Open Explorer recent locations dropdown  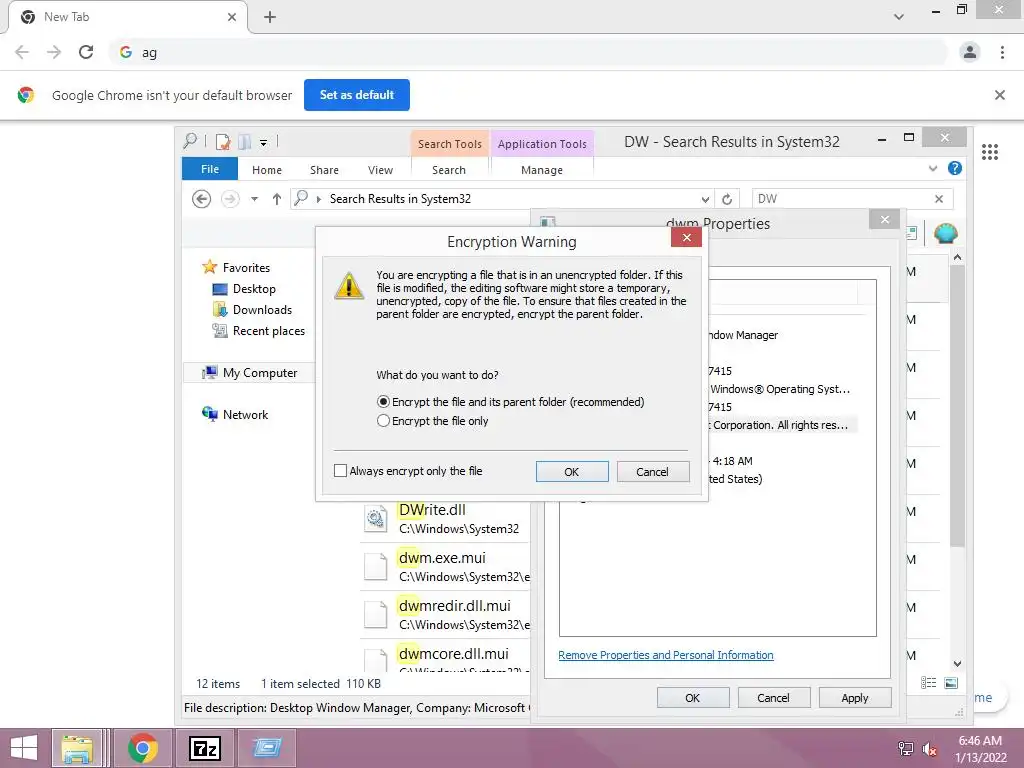point(254,199)
